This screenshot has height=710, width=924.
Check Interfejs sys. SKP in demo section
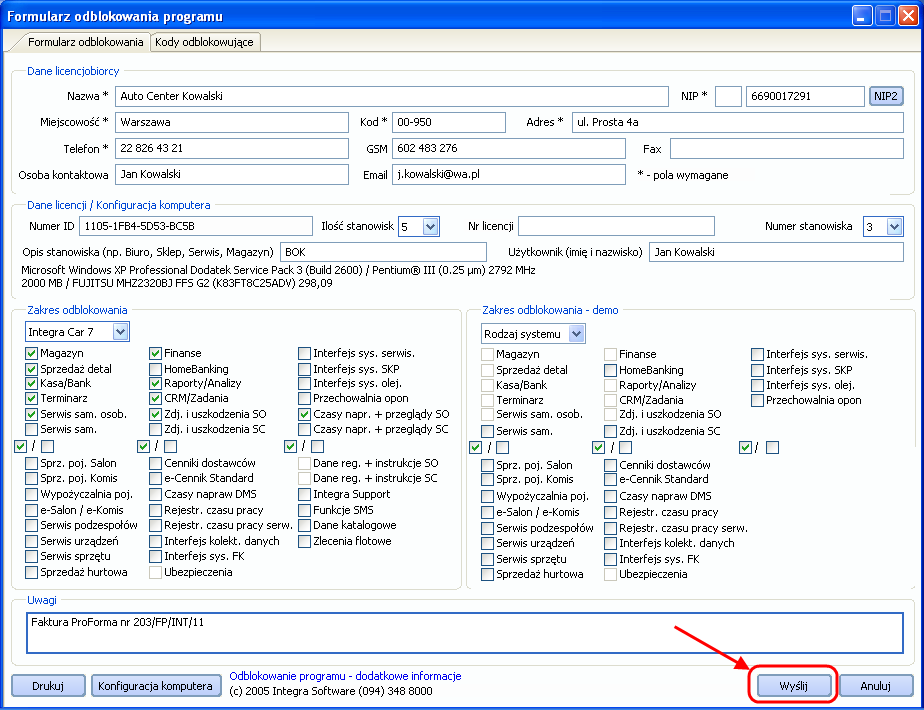pyautogui.click(x=758, y=371)
